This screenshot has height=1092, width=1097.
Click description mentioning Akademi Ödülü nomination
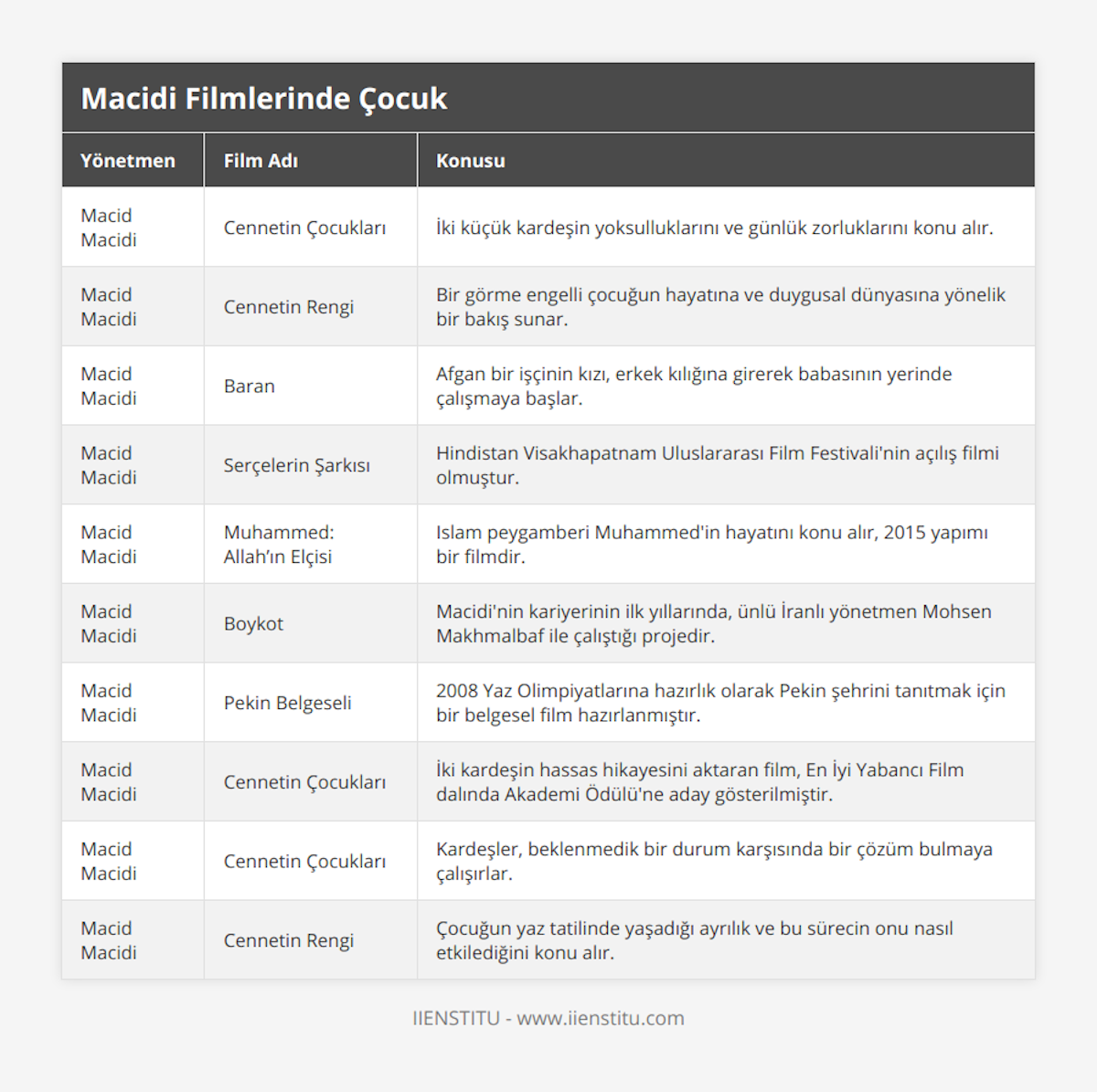click(699, 782)
